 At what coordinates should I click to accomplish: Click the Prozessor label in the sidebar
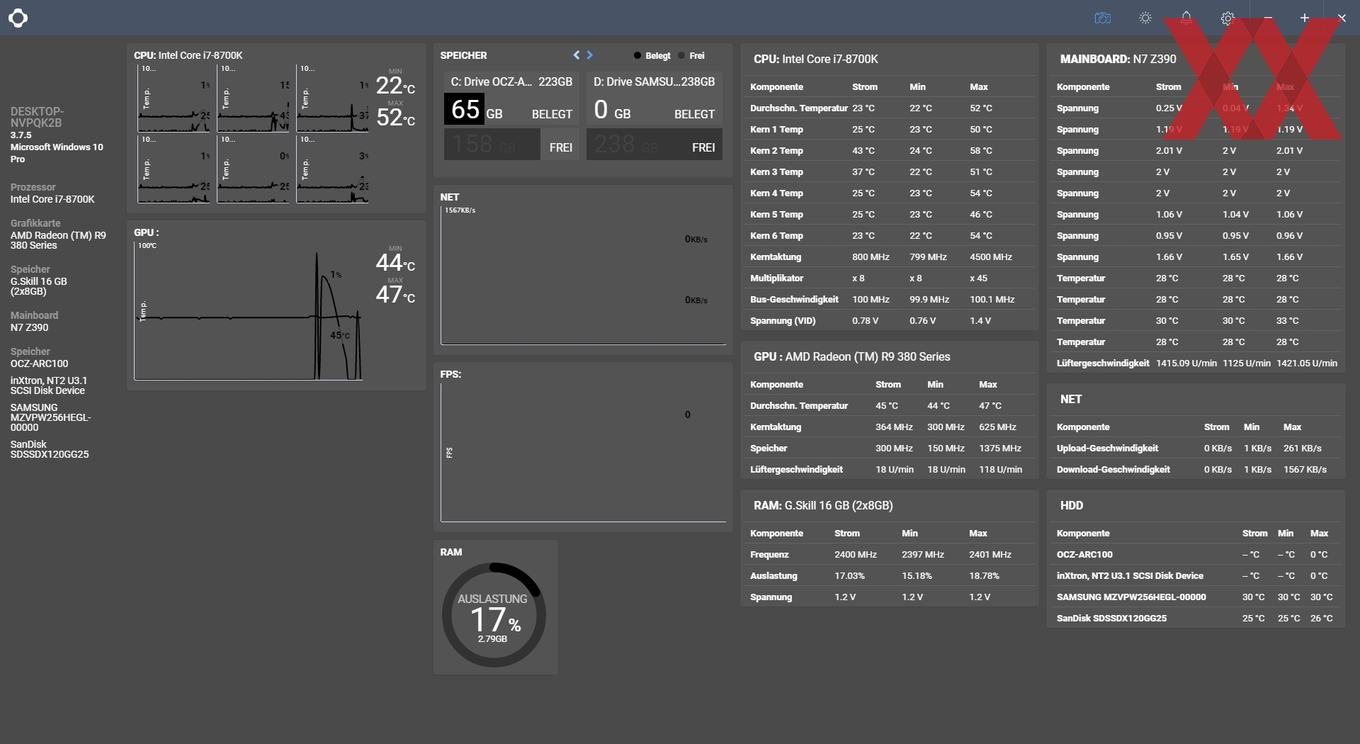pos(33,187)
